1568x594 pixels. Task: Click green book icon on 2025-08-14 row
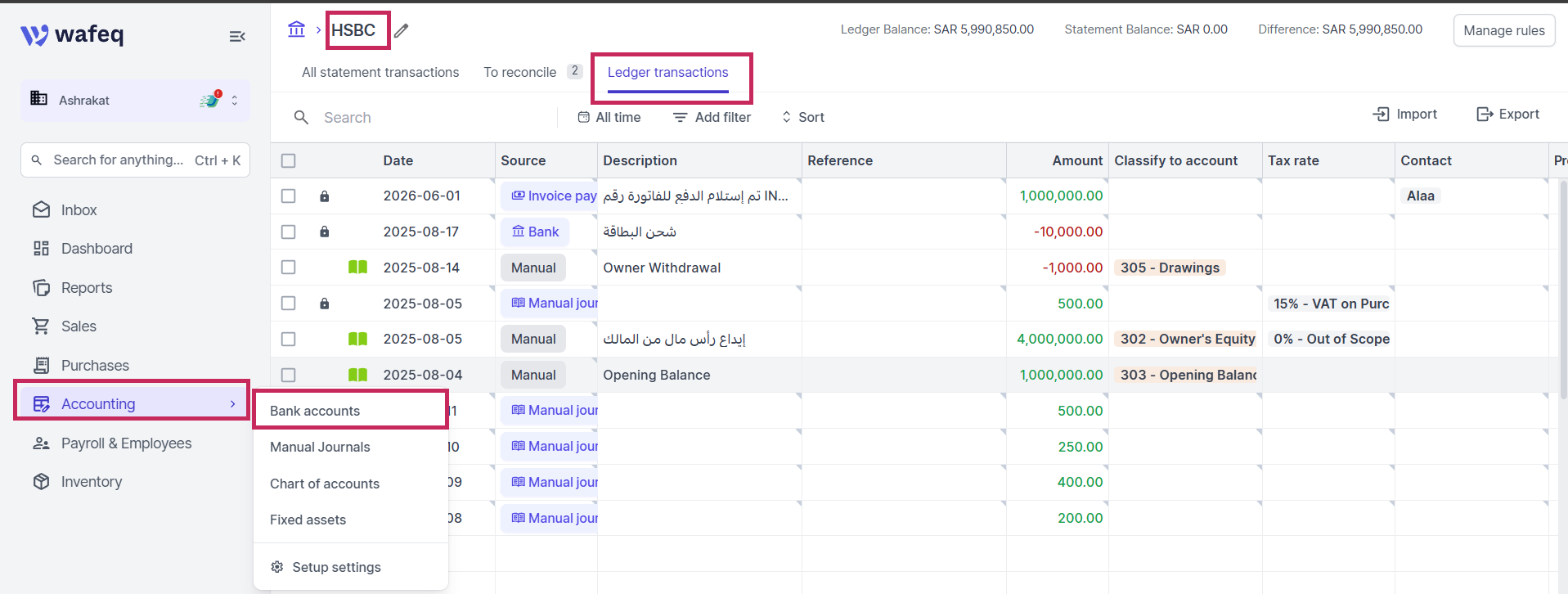coord(357,268)
